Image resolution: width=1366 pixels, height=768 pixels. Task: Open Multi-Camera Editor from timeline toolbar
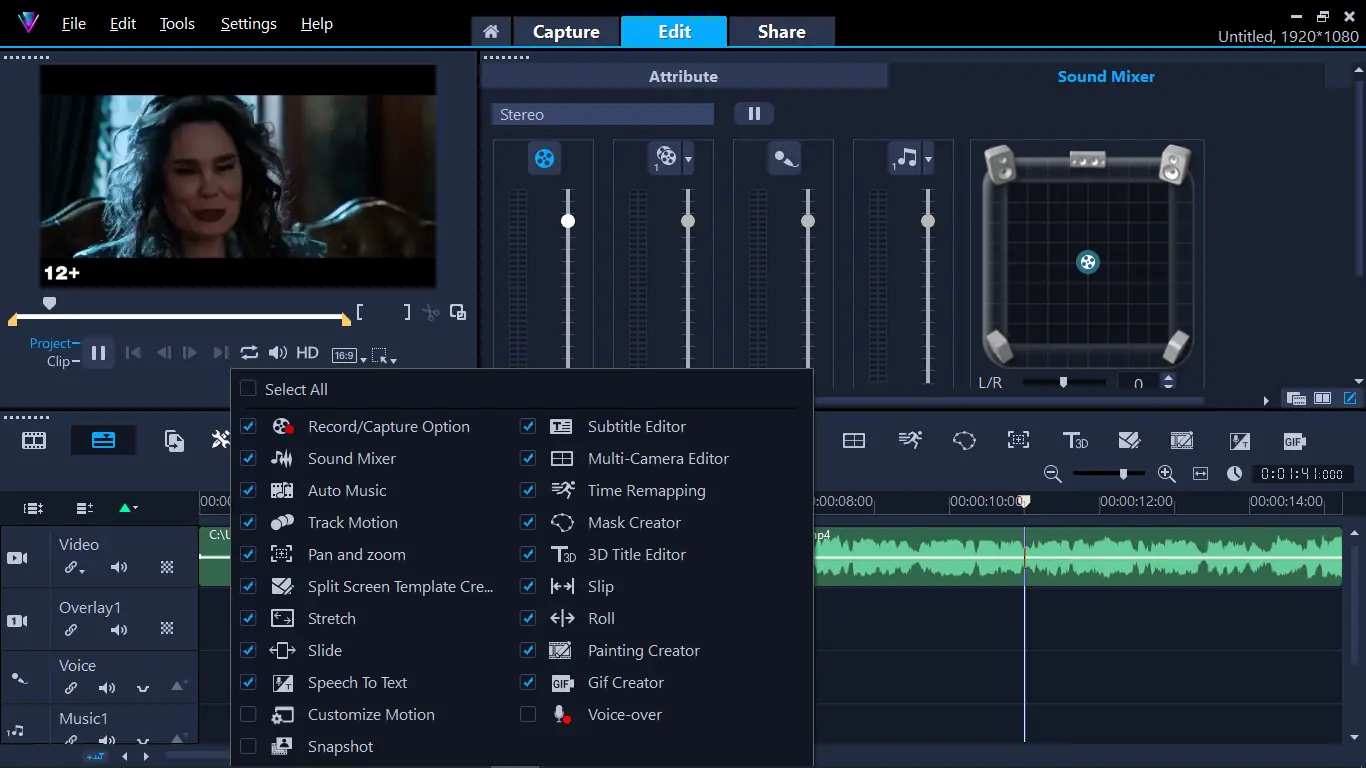click(x=854, y=440)
